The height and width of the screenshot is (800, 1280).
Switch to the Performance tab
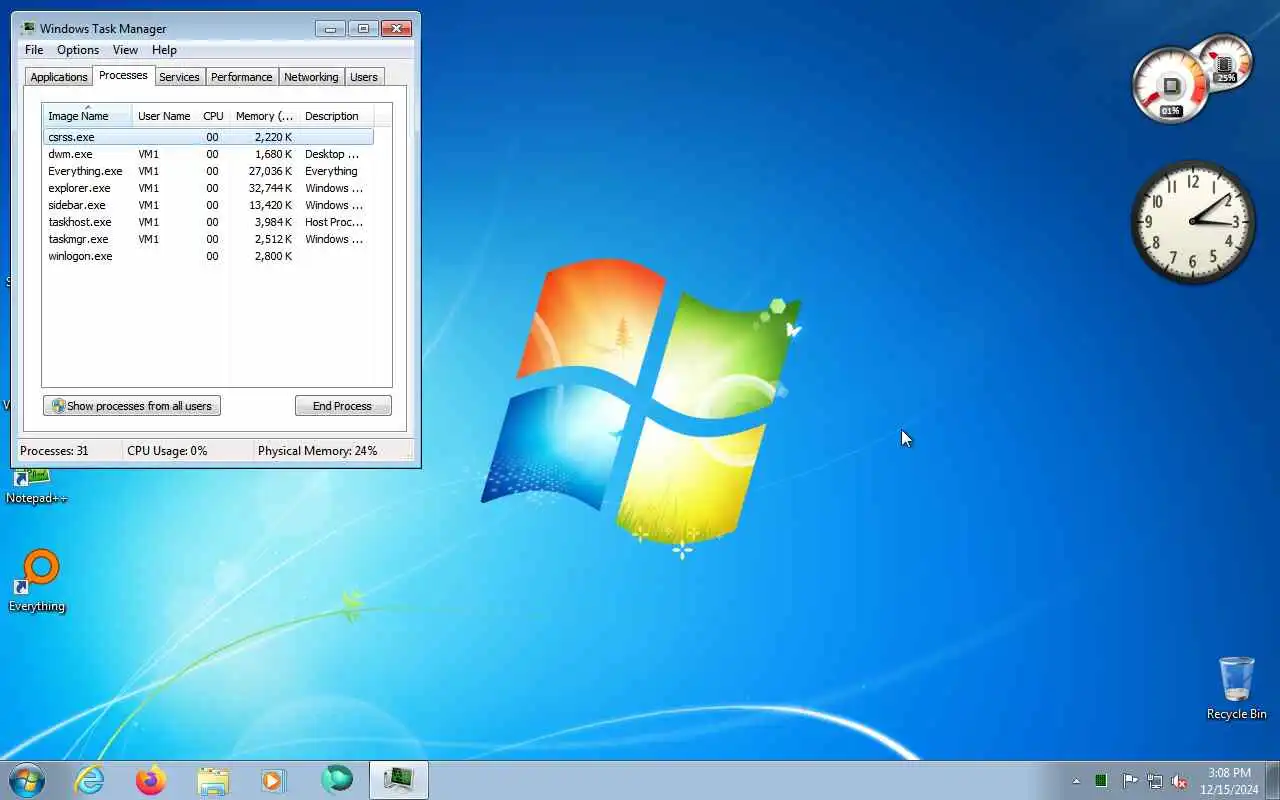tap(241, 77)
